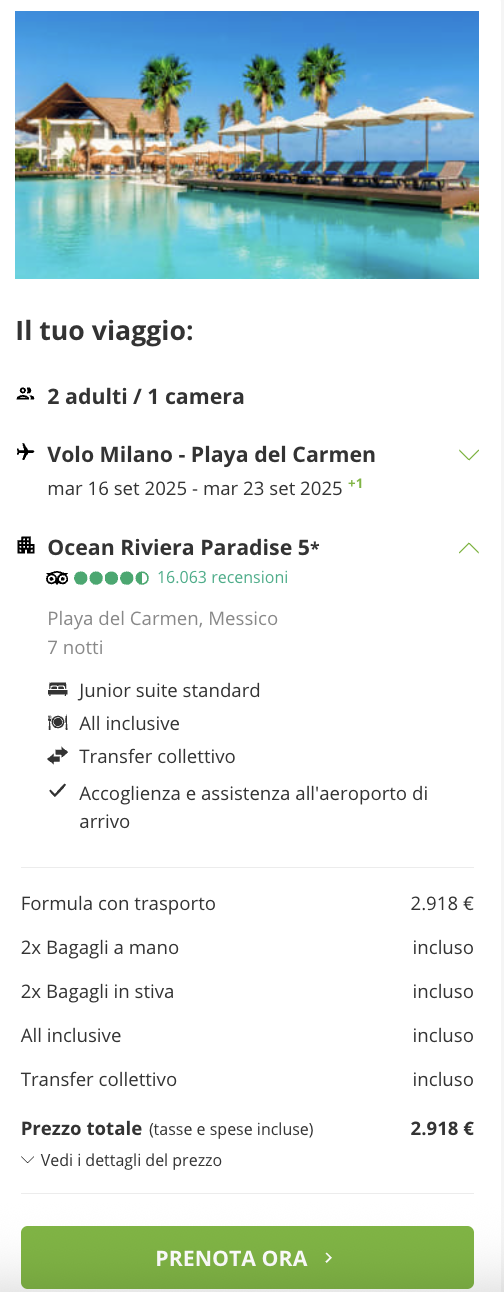The height and width of the screenshot is (1292, 504).
Task: Click the TripAdvisor owl logo
Action: click(x=57, y=578)
